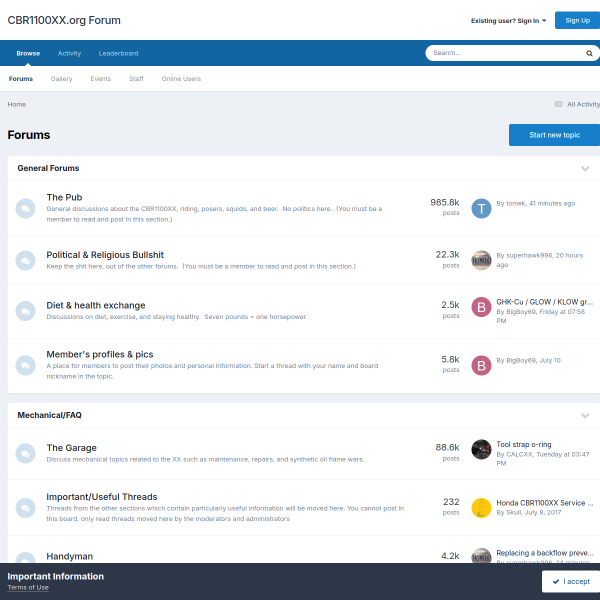Click Diet & health exchange bubble icon
Image resolution: width=600 pixels, height=600 pixels.
[26, 311]
